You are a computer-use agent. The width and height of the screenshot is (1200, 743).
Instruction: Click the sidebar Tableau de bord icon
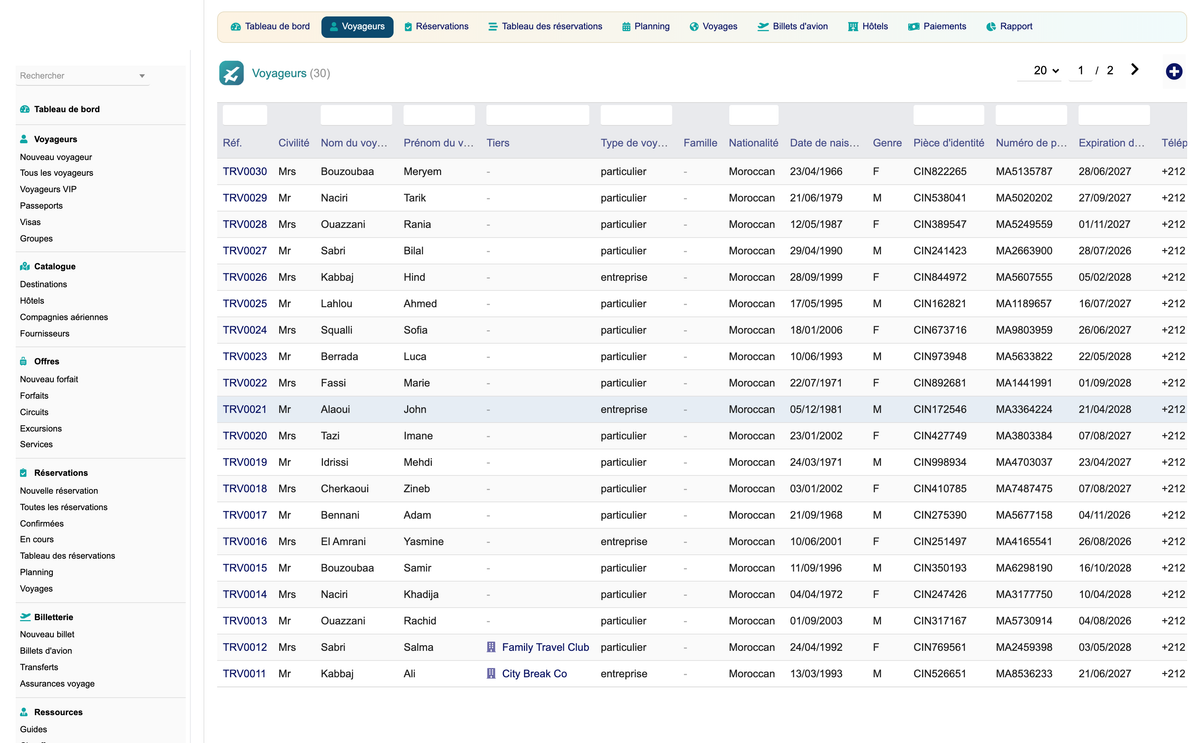pyautogui.click(x=25, y=109)
